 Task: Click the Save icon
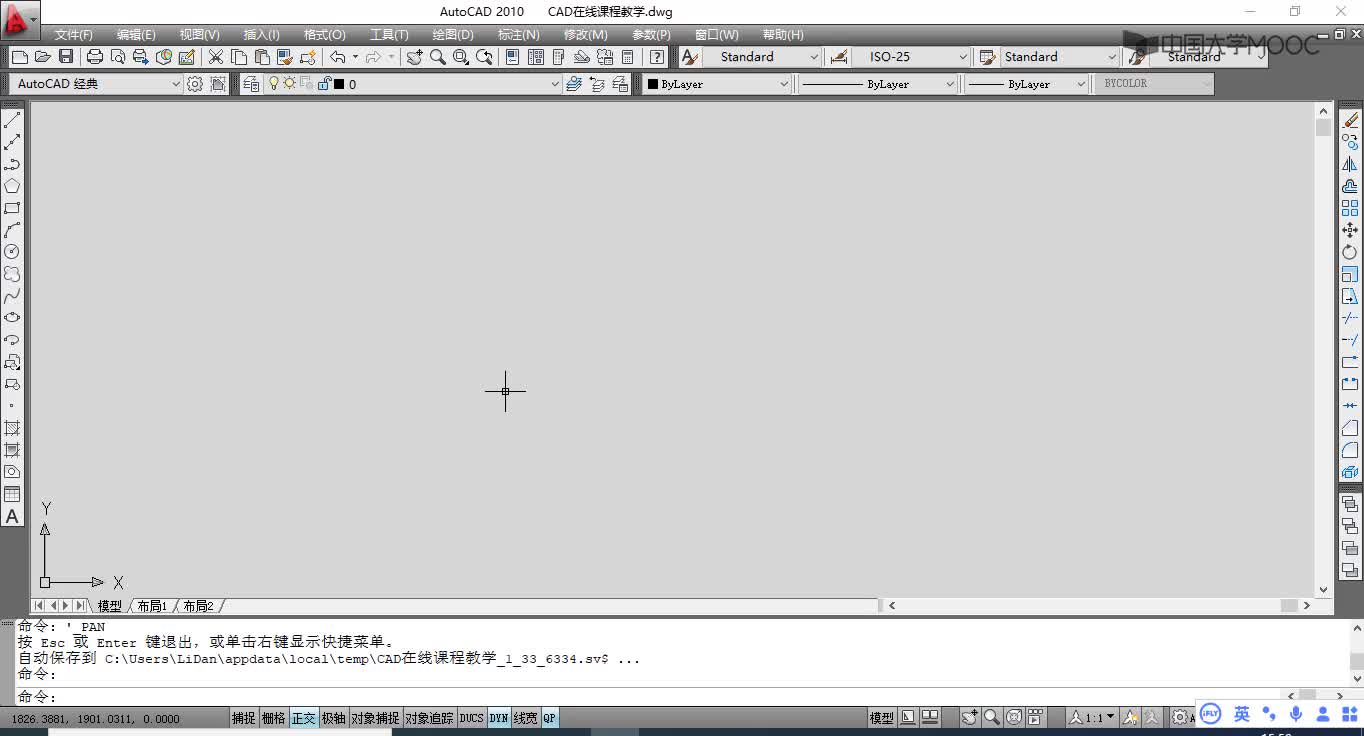coord(66,57)
